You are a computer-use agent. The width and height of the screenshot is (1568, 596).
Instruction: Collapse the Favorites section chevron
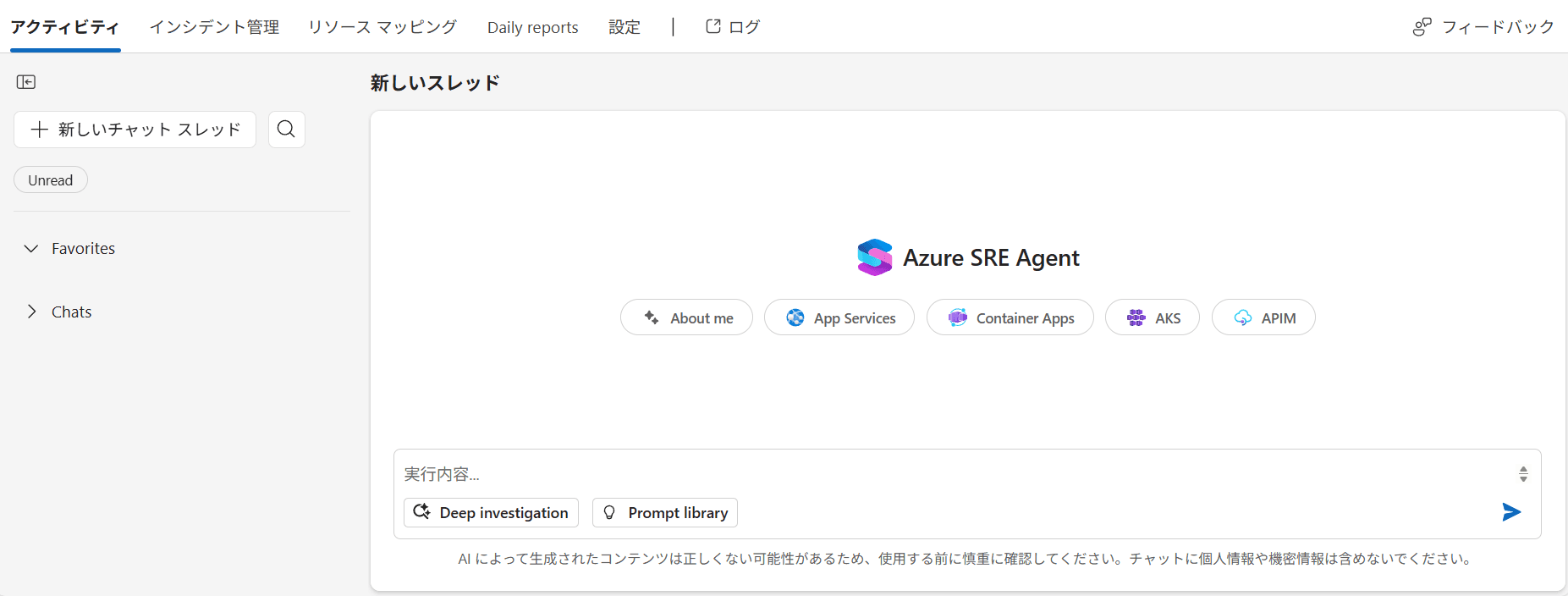tap(31, 248)
